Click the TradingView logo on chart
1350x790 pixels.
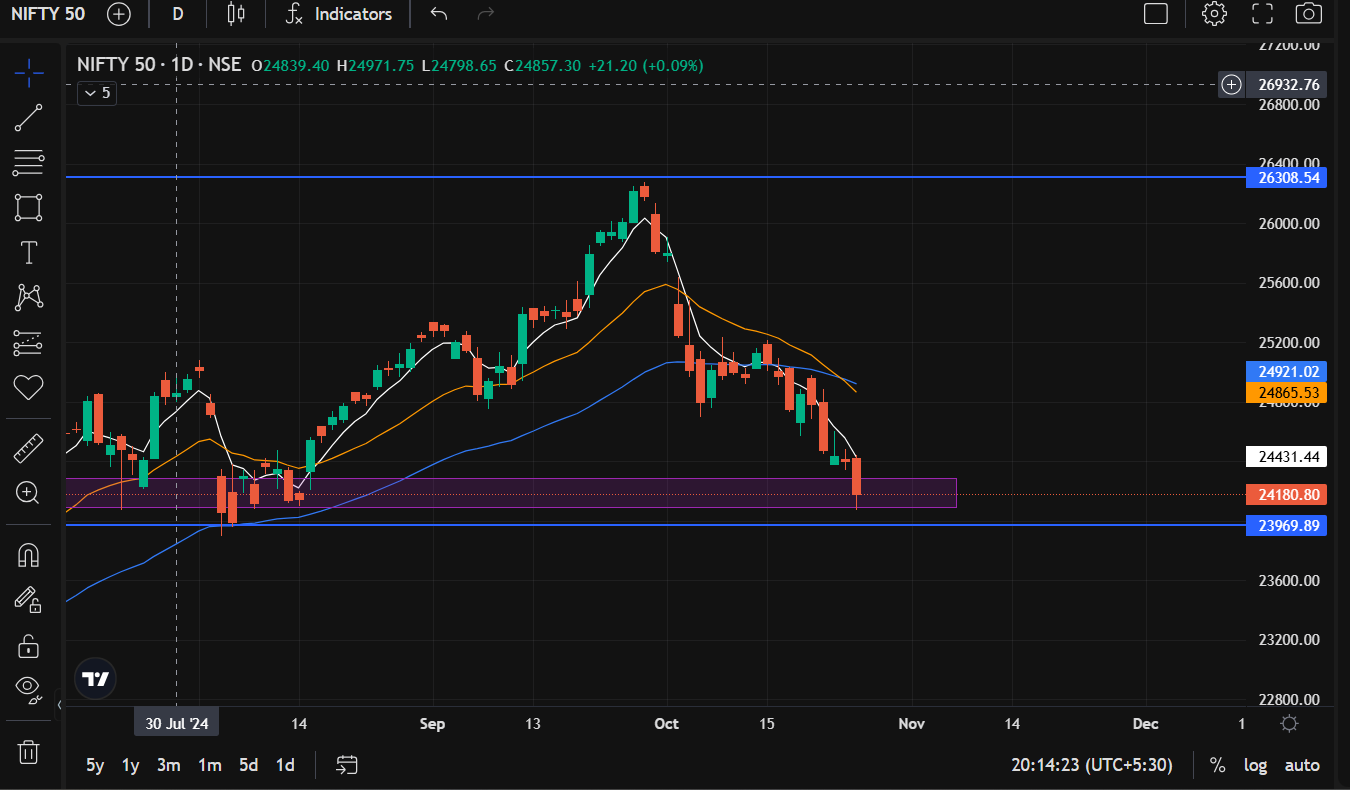pos(95,679)
